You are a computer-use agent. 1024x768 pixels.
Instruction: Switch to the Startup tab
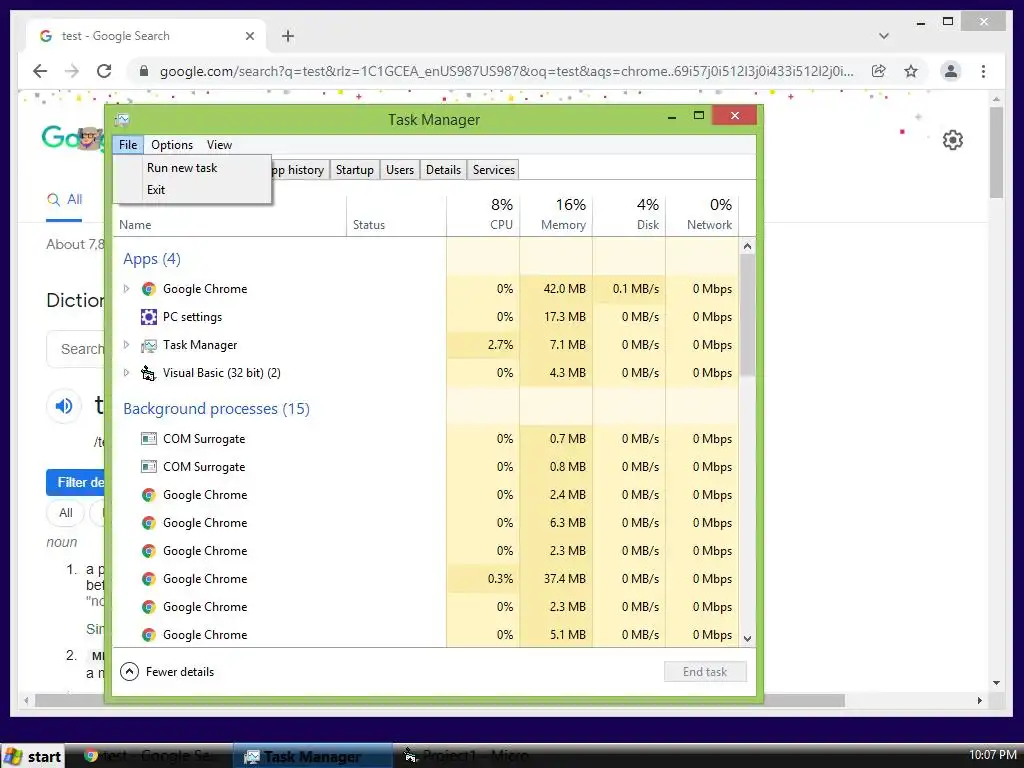click(x=355, y=170)
